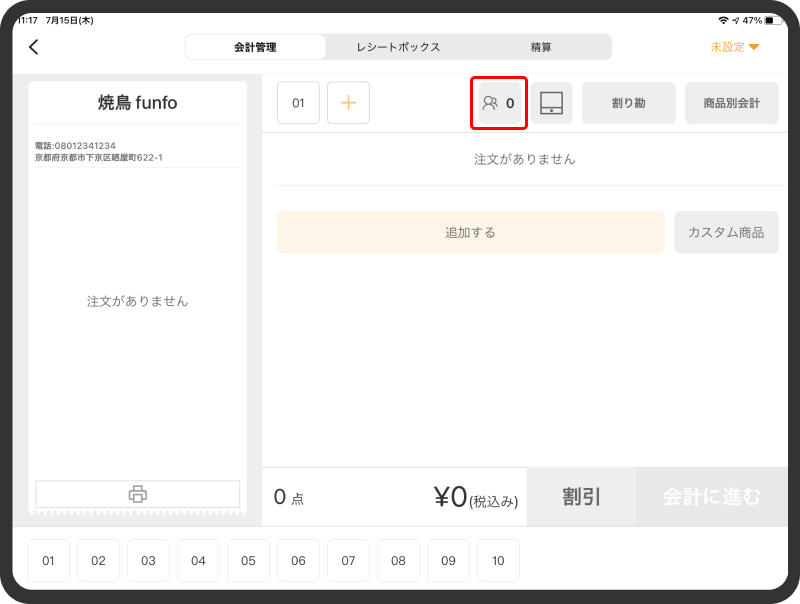Go back with the left arrow
Screen dimensions: 800x604
34,47
